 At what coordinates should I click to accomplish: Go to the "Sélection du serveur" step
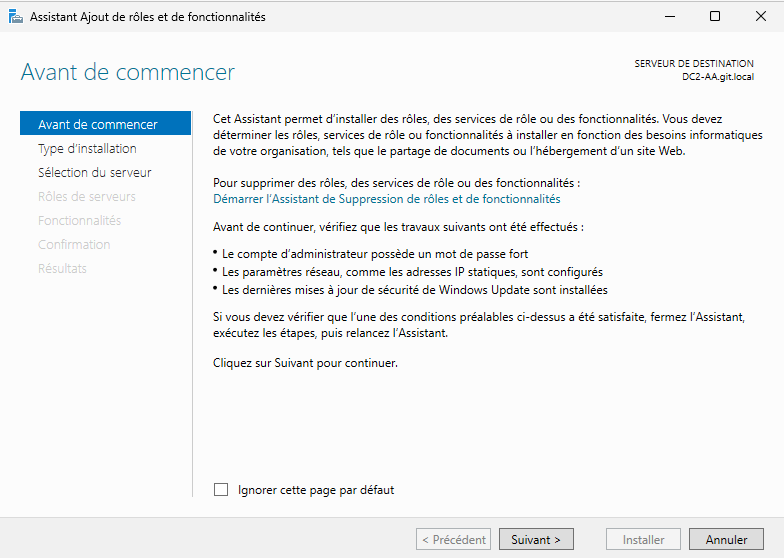point(94,172)
